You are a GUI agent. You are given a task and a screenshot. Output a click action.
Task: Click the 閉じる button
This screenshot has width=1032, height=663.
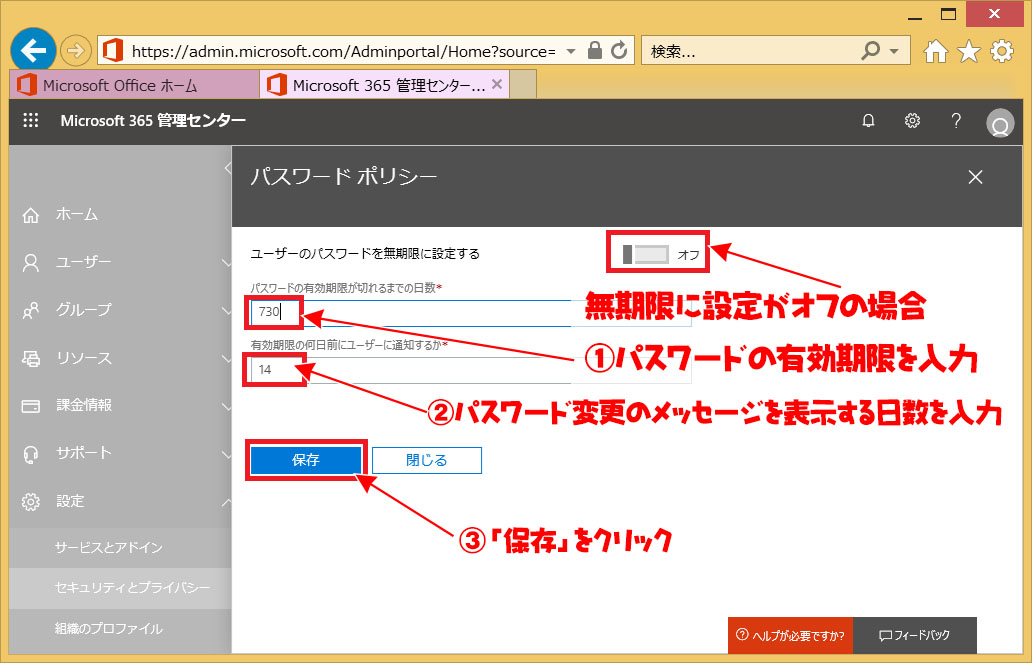click(426, 460)
